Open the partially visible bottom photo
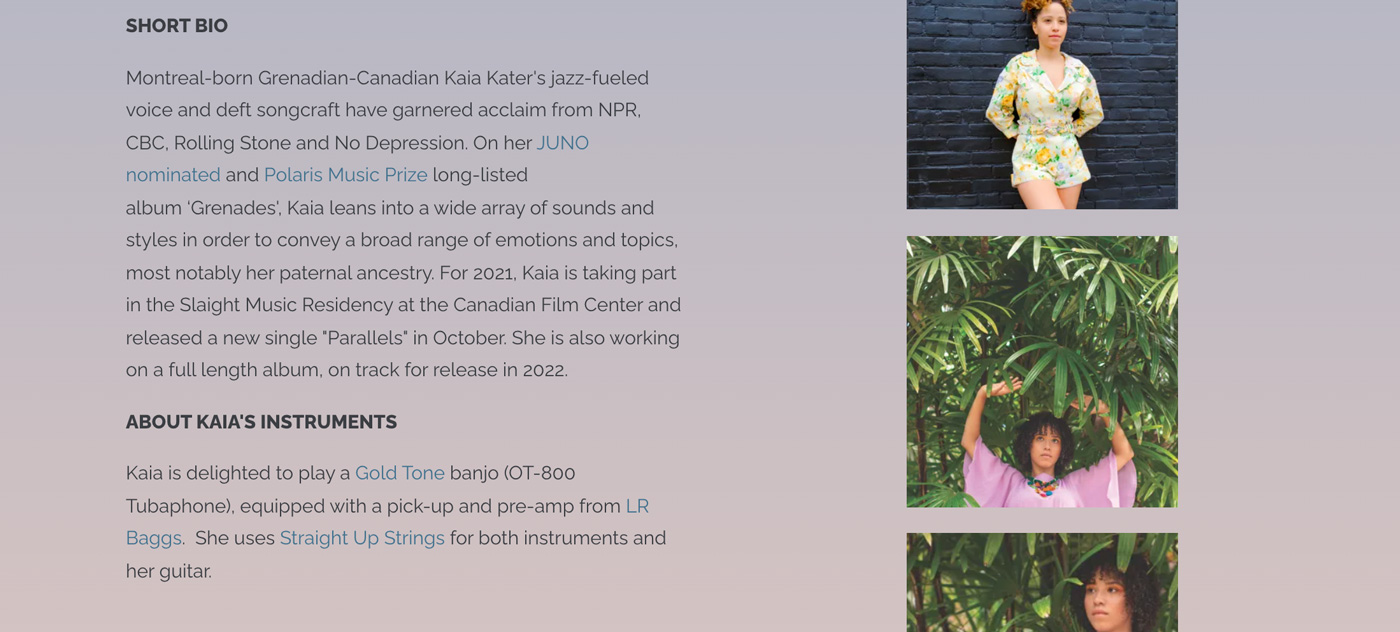The width and height of the screenshot is (1400, 632). click(1042, 582)
